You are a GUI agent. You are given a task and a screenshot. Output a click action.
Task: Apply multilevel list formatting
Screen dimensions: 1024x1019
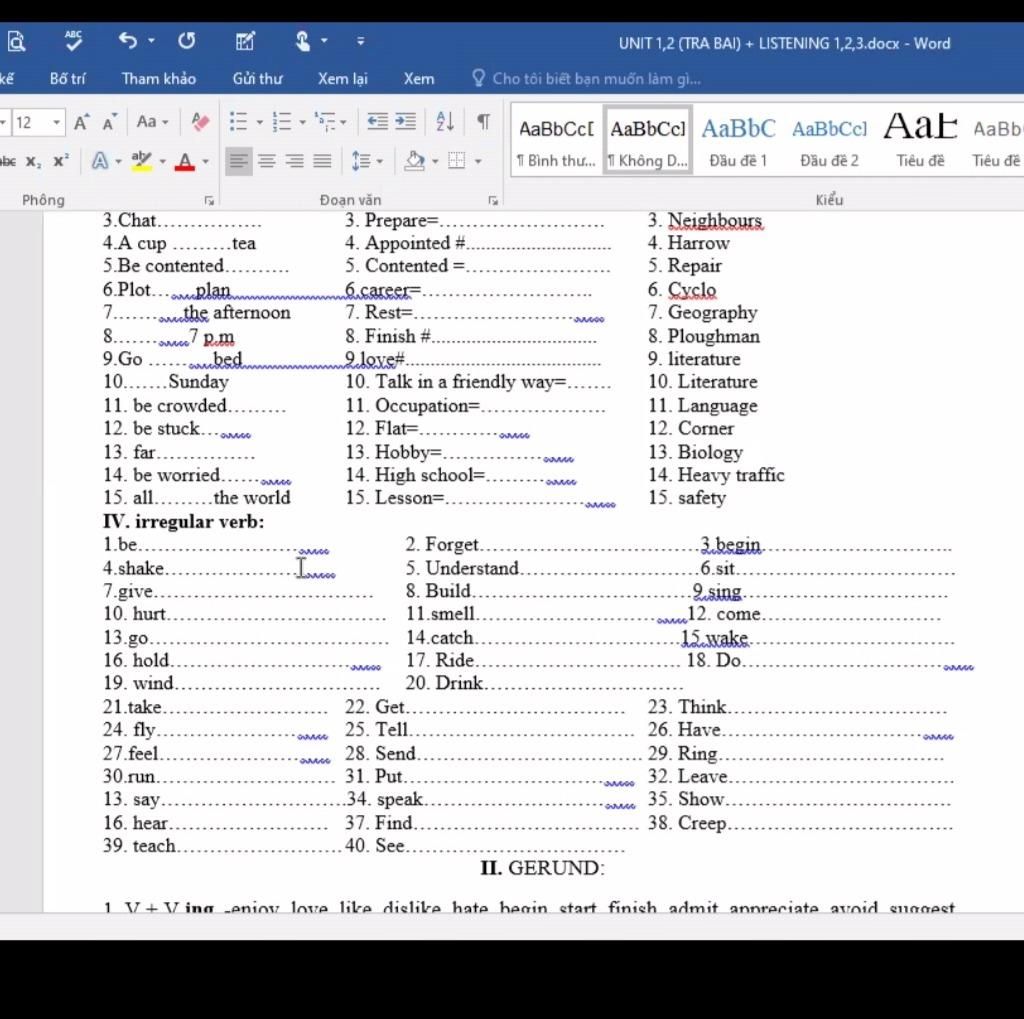(325, 121)
